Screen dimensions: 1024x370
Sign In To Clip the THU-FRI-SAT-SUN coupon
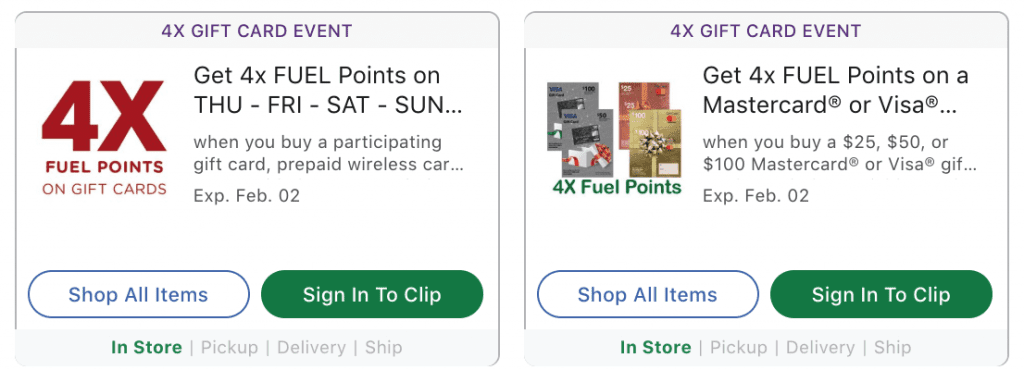point(372,294)
